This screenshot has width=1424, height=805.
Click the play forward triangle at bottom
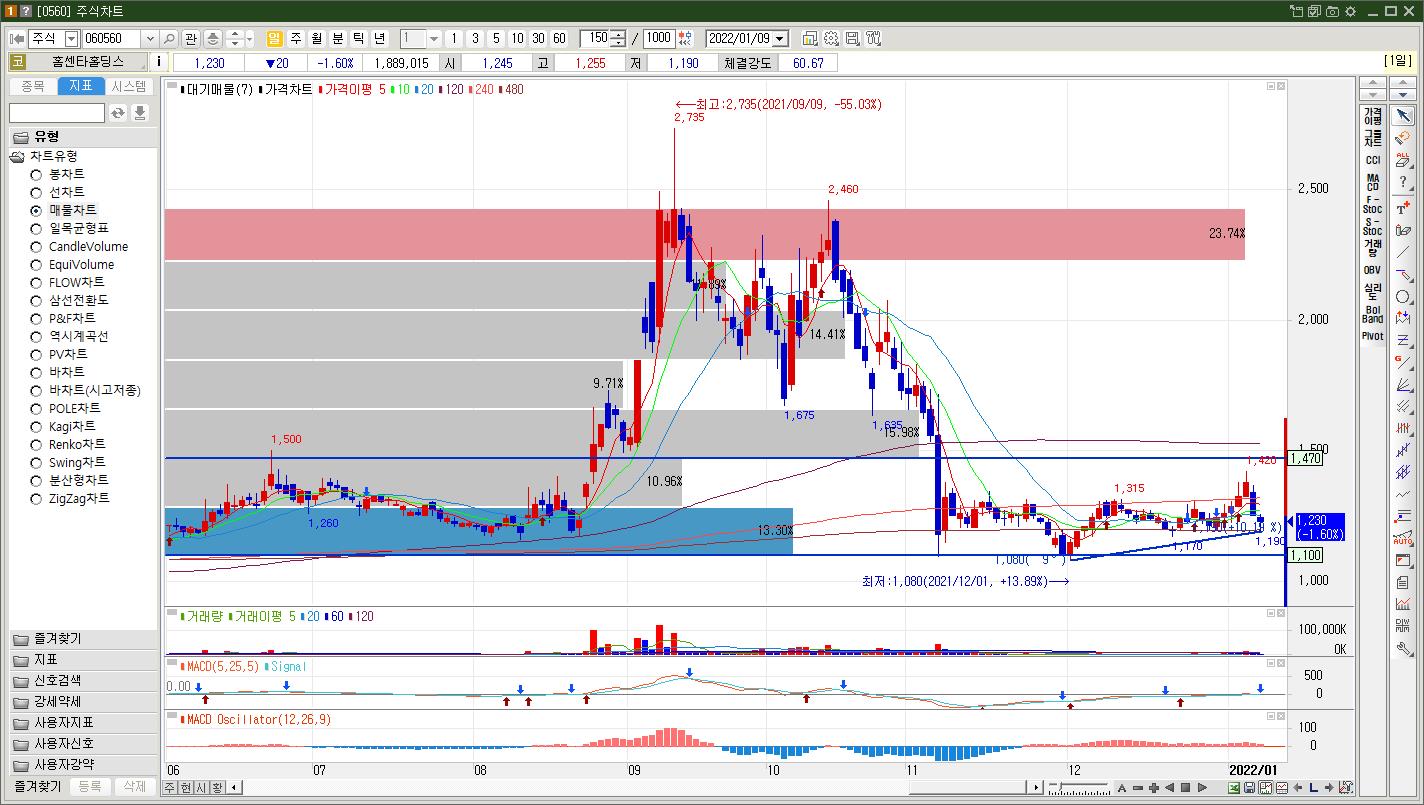pyautogui.click(x=1202, y=788)
